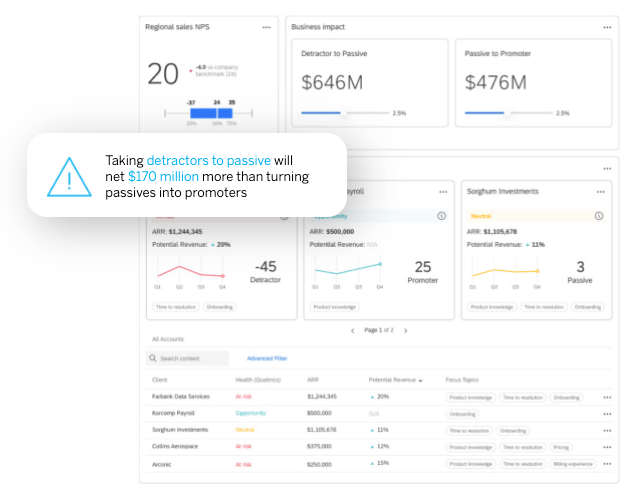Click the Sorghum Investments Neutral info icon

(x=599, y=216)
